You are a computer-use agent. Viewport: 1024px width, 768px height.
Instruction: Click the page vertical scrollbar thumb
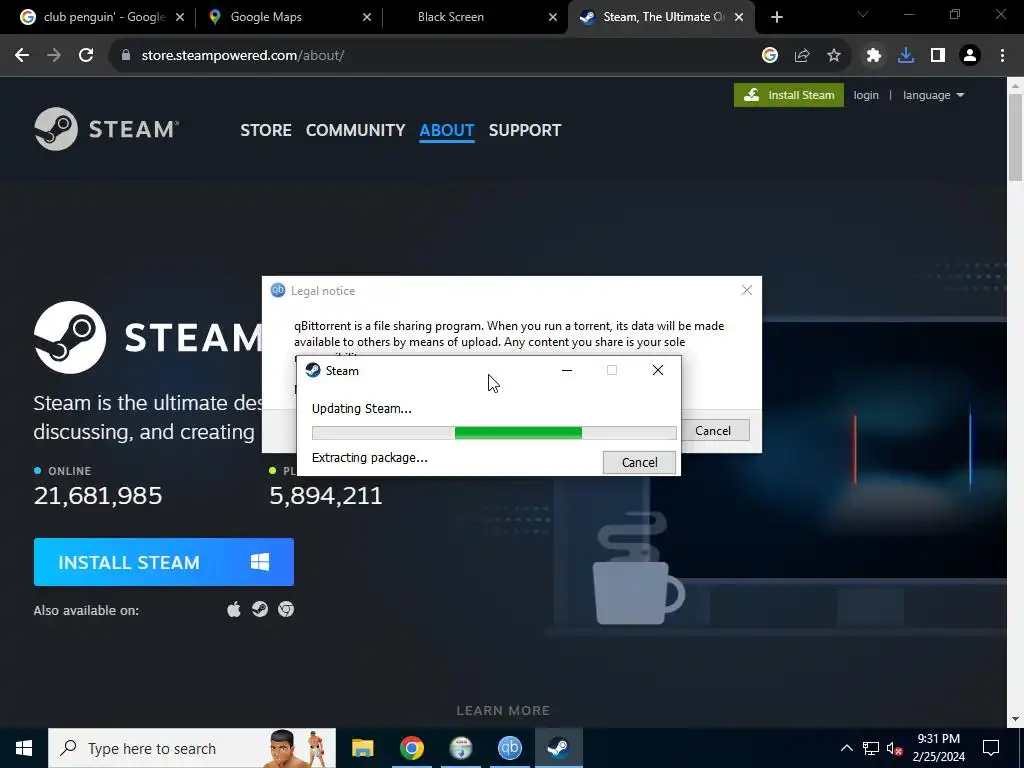tap(1016, 136)
